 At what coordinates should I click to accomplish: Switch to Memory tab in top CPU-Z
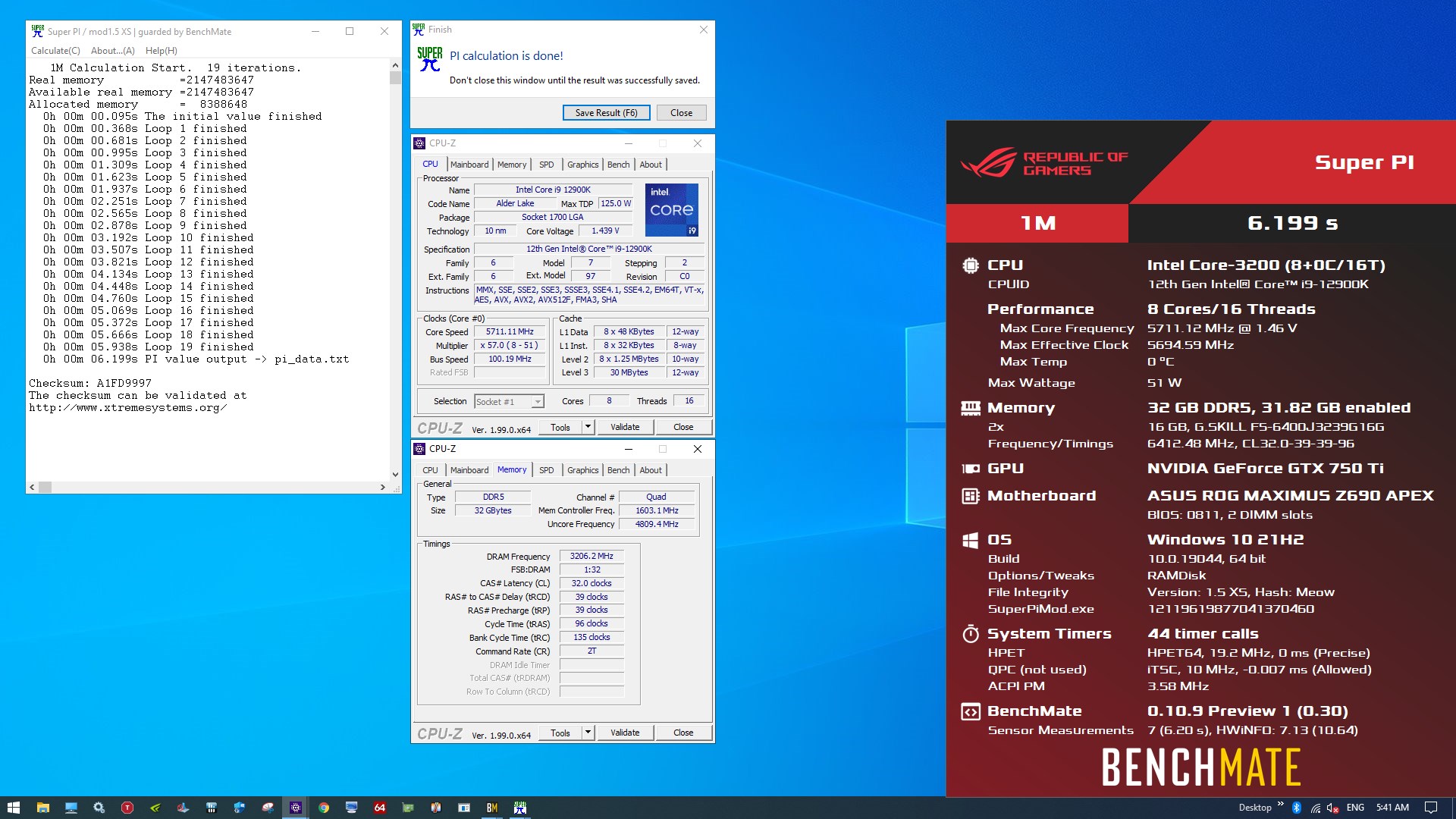tap(512, 165)
